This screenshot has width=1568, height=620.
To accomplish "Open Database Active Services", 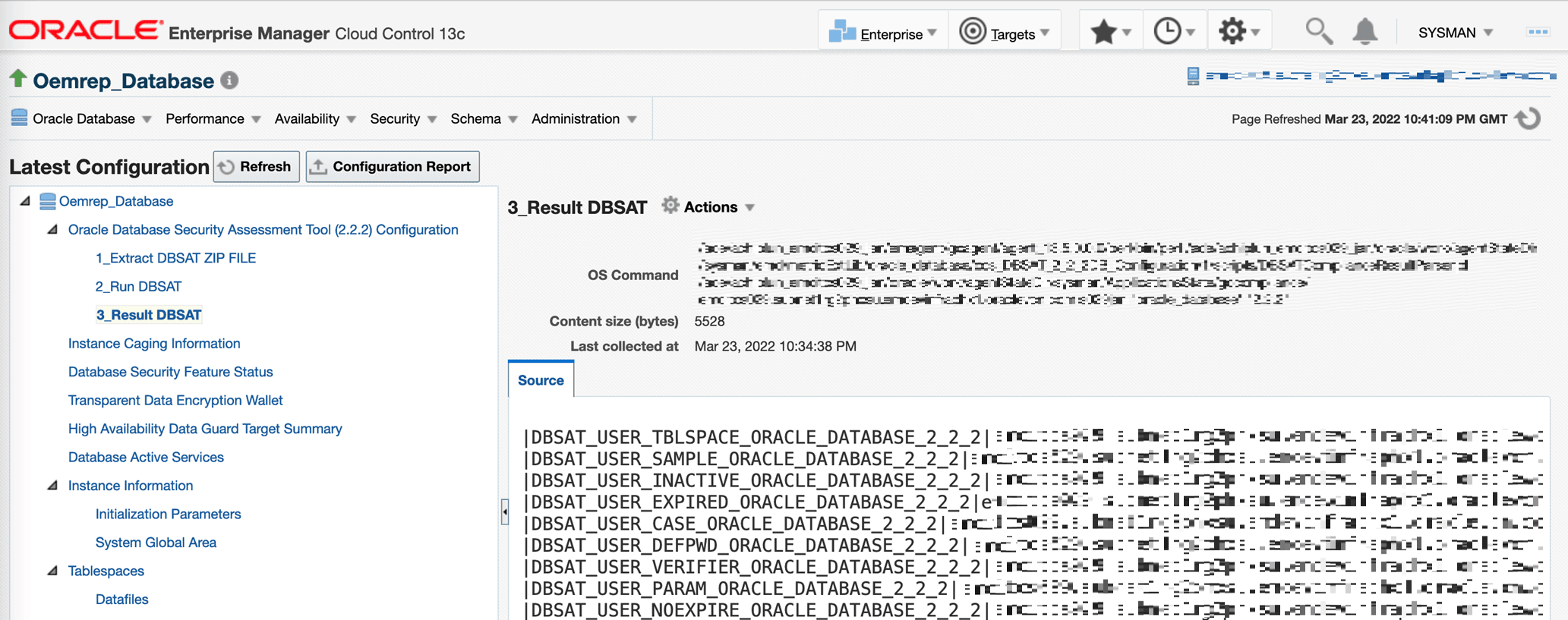I will pos(146,458).
